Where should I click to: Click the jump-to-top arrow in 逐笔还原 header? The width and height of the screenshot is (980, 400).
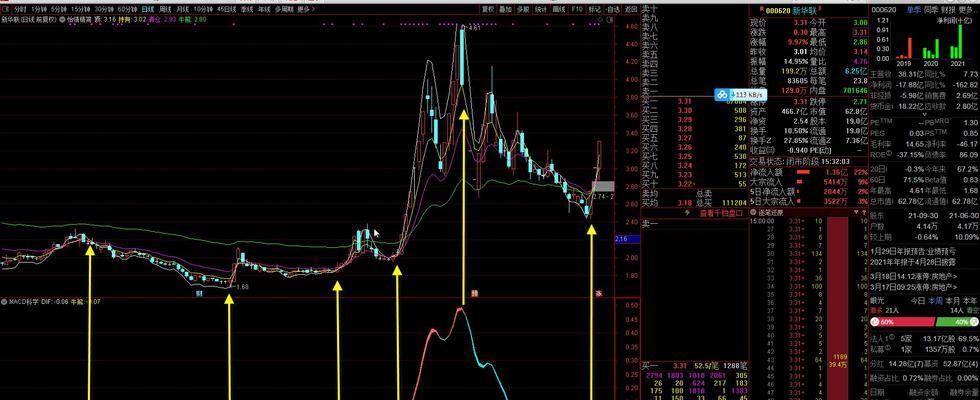[864, 212]
